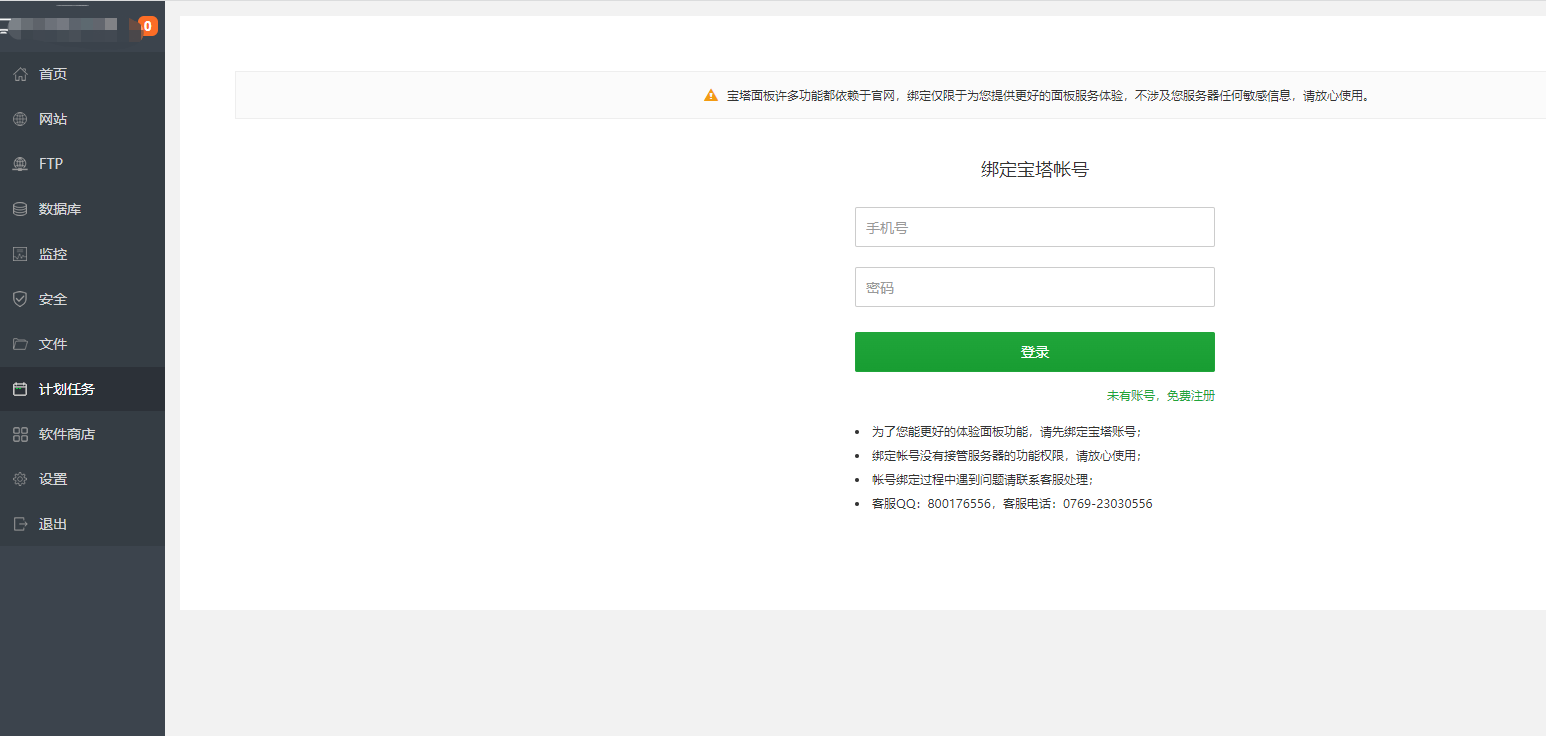Click the grid icon beside 软件商店

20,434
